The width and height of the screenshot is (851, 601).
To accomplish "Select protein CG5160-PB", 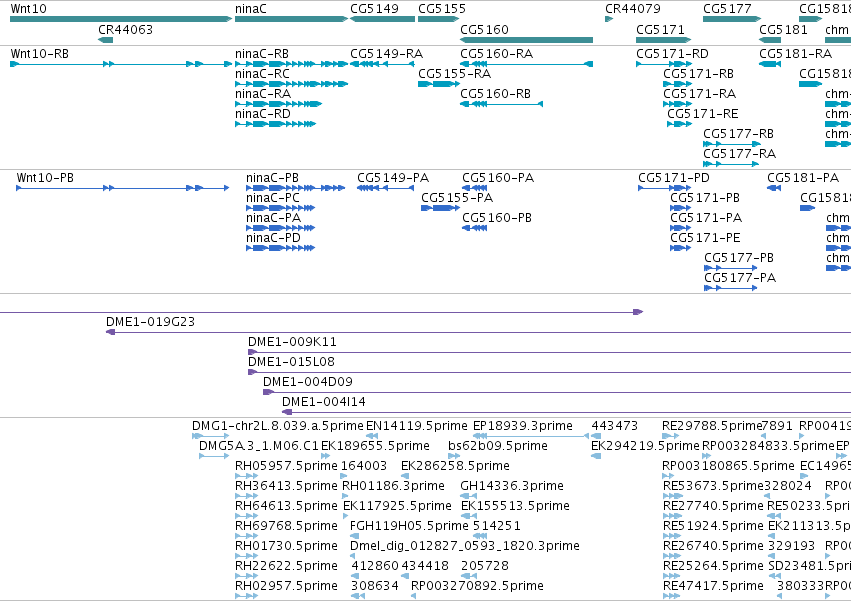I will pos(474,229).
